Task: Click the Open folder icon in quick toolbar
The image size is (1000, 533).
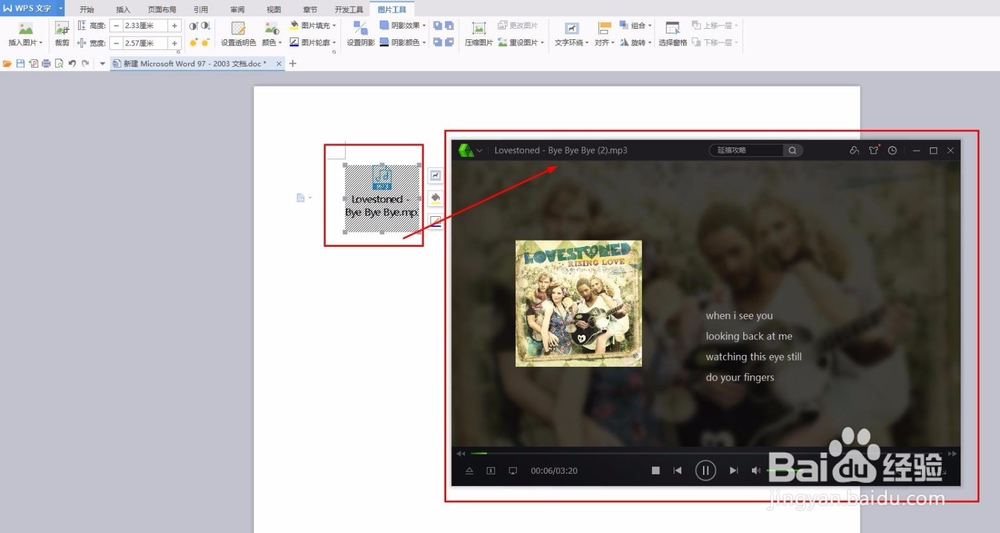Action: [7, 64]
